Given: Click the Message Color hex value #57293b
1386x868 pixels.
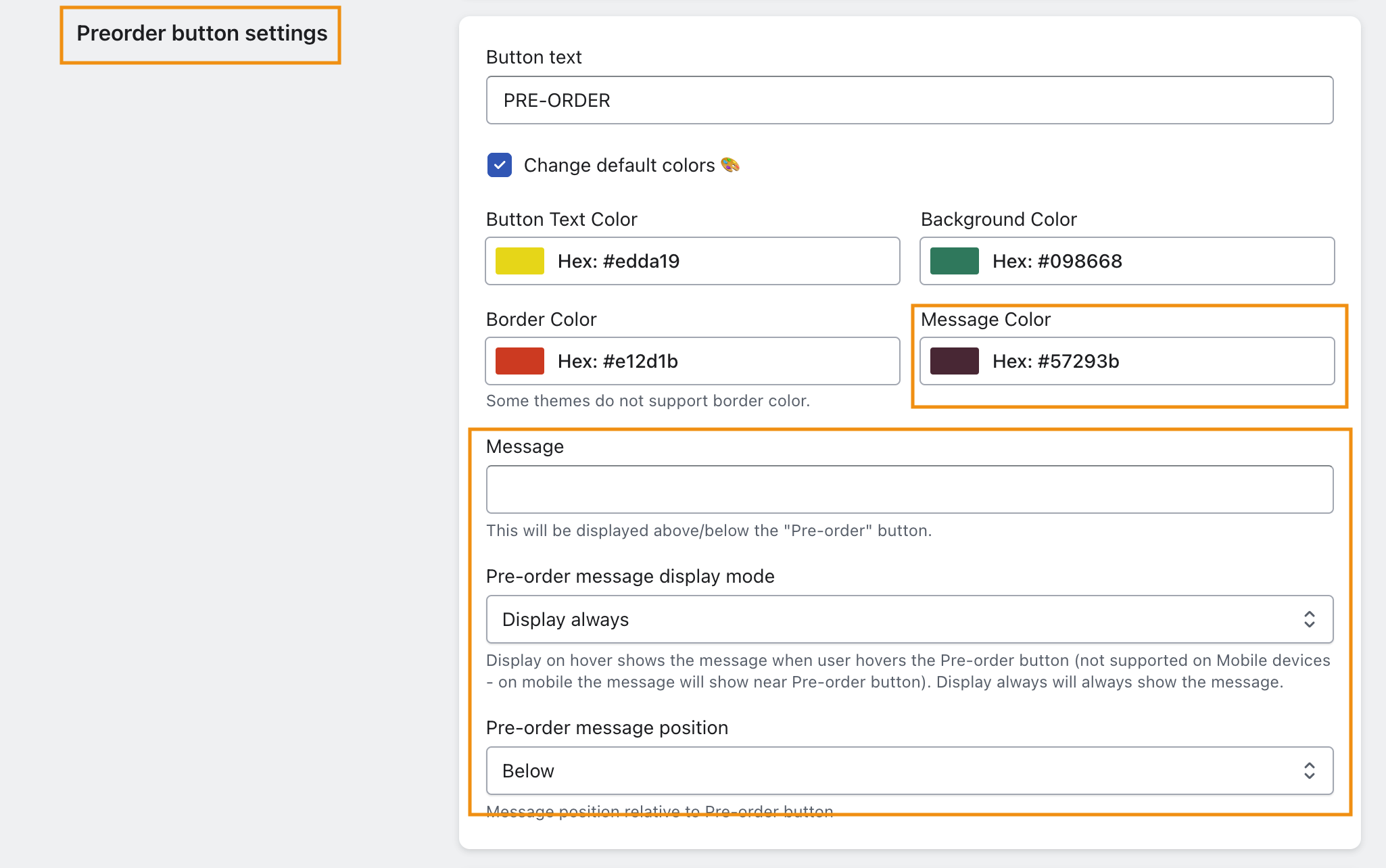Looking at the screenshot, I should tap(1055, 361).
